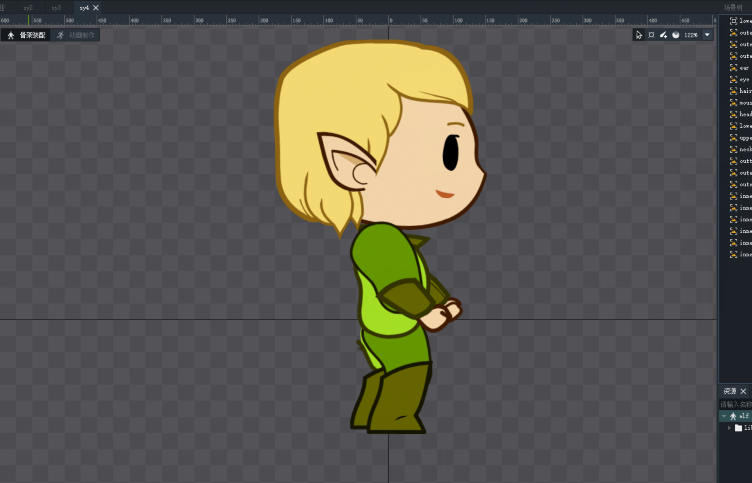752x483 pixels.
Task: Click the 122% zoom value
Action: [691, 35]
